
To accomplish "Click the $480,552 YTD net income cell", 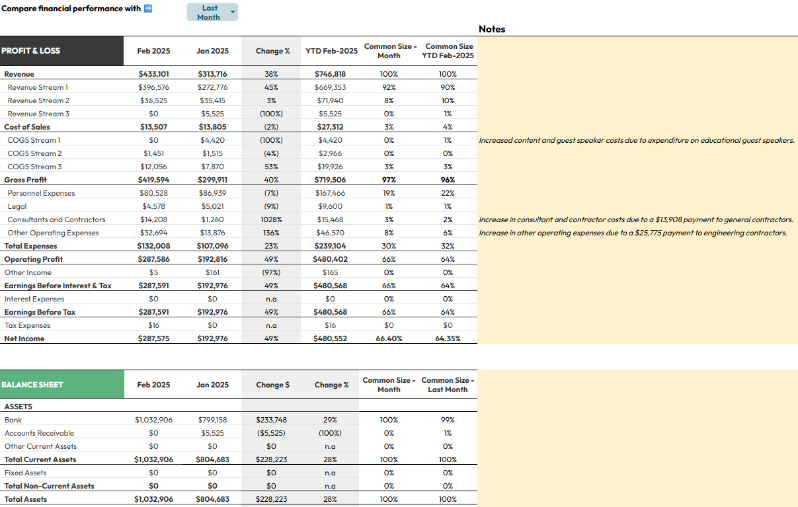I will pos(330,339).
